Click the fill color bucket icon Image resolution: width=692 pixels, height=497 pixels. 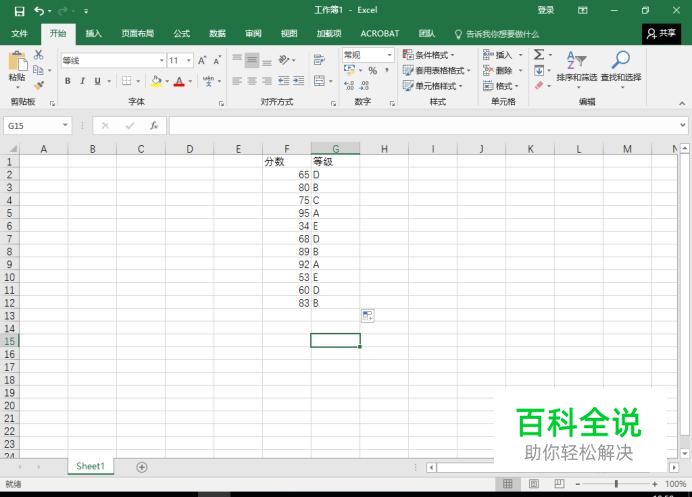tap(156, 81)
